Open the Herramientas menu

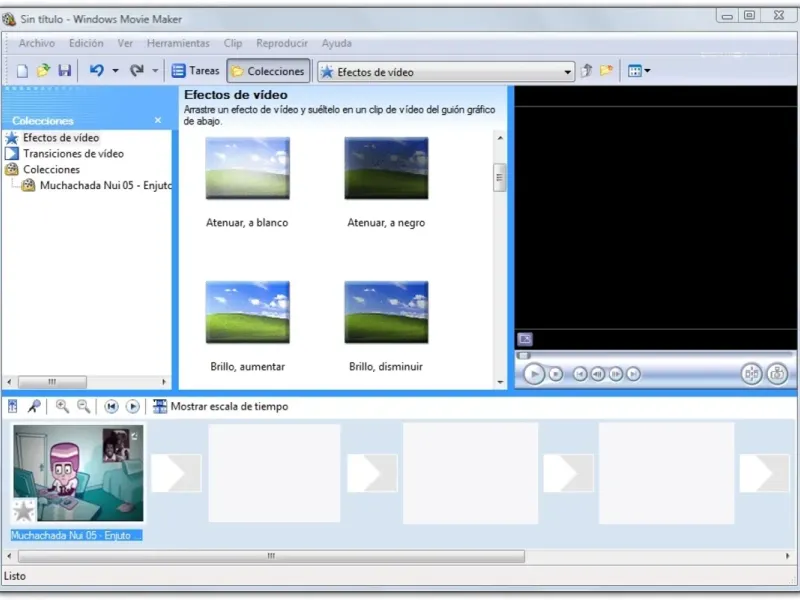178,43
